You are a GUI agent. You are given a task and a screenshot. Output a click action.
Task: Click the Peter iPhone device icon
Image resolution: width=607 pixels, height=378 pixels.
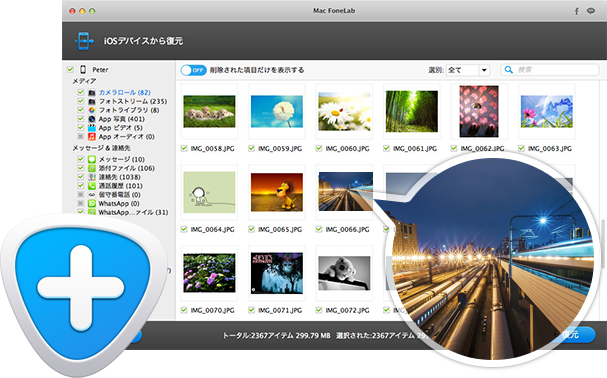(x=83, y=69)
